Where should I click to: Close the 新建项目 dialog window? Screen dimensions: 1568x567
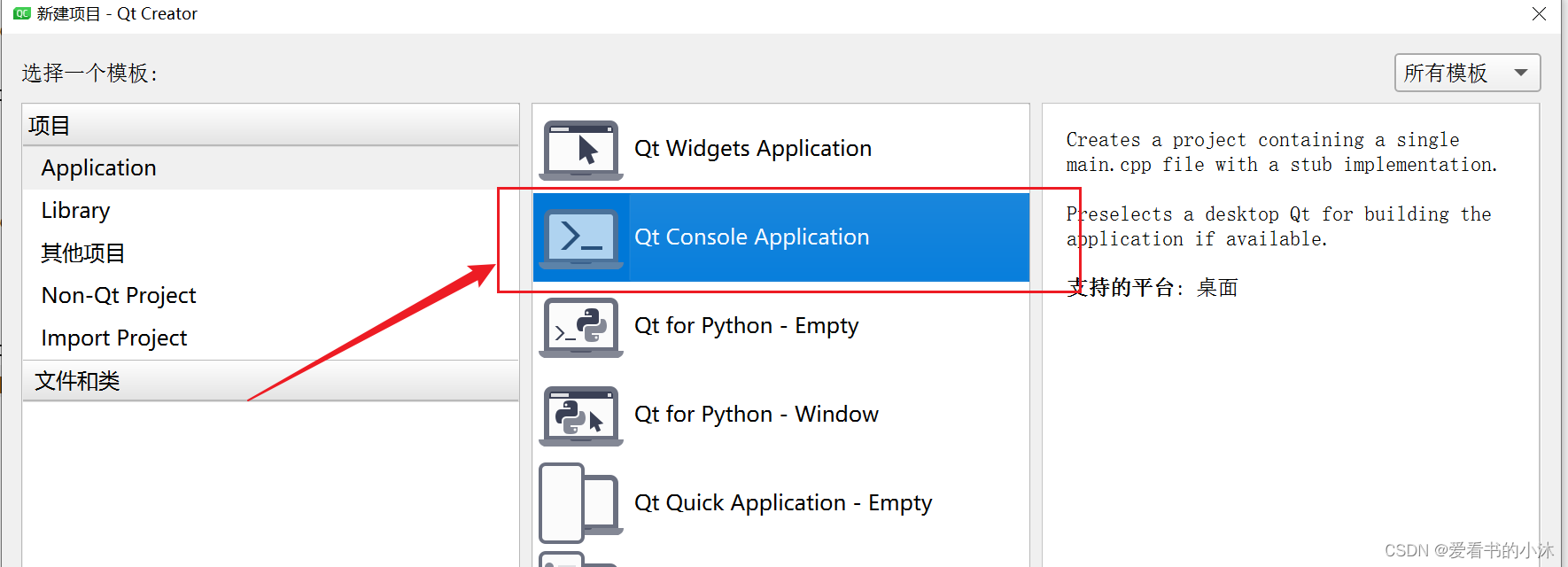click(1539, 14)
